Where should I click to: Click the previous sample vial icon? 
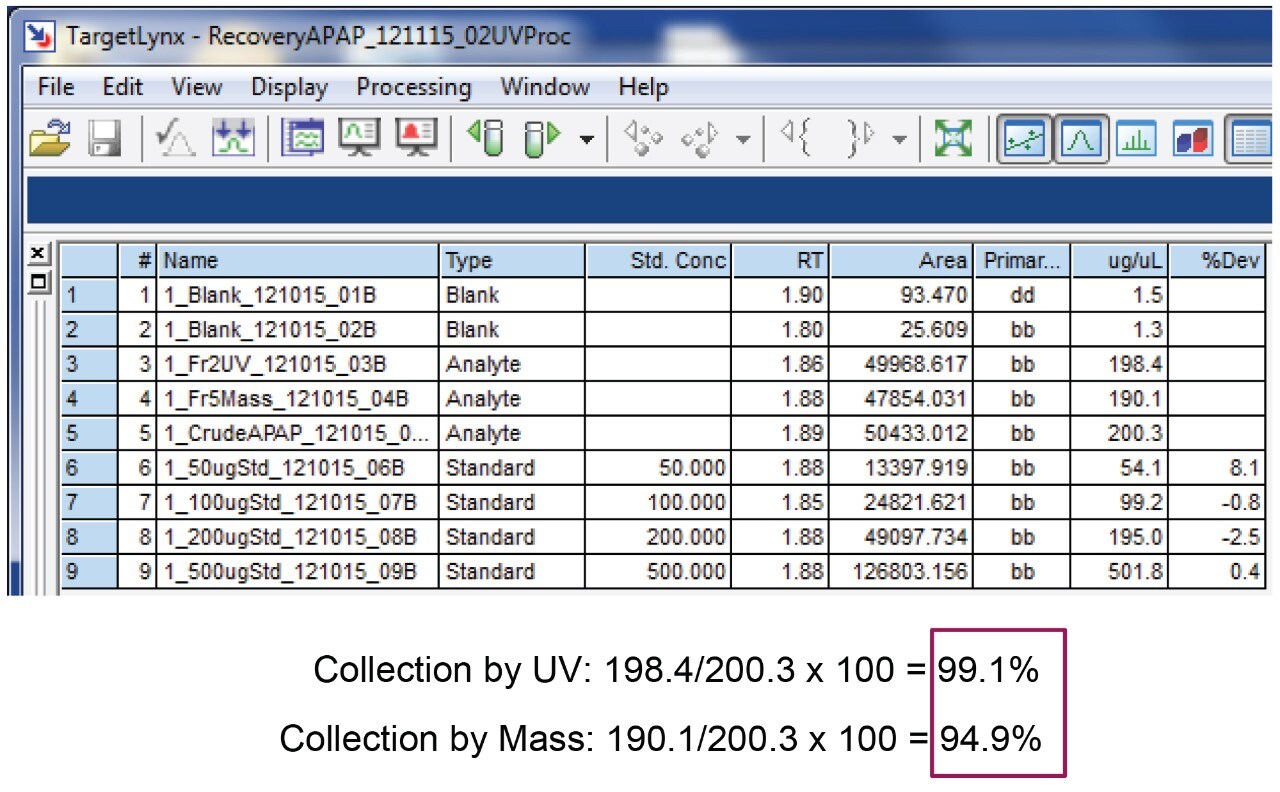483,138
